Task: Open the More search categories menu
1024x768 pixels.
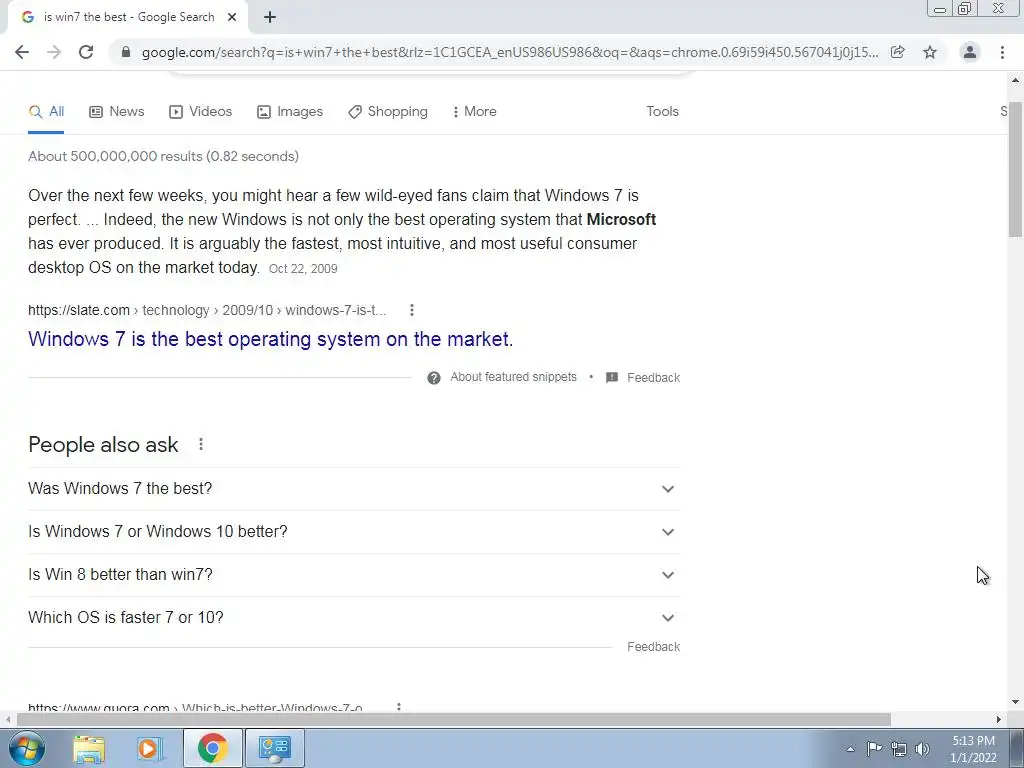Action: pos(475,112)
